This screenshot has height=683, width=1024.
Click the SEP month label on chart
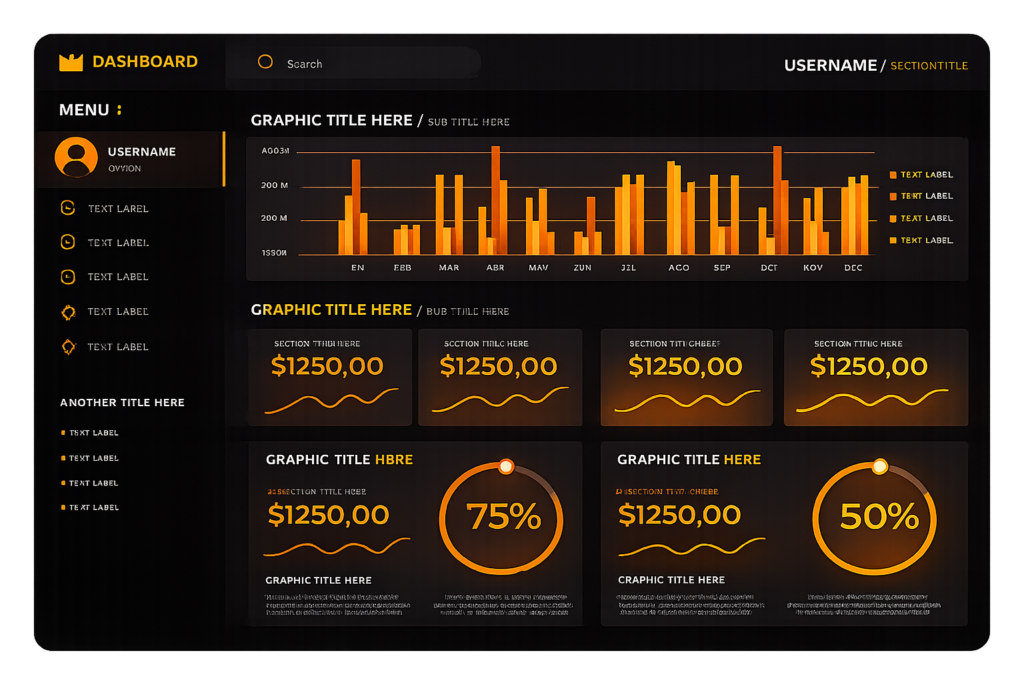pyautogui.click(x=722, y=268)
